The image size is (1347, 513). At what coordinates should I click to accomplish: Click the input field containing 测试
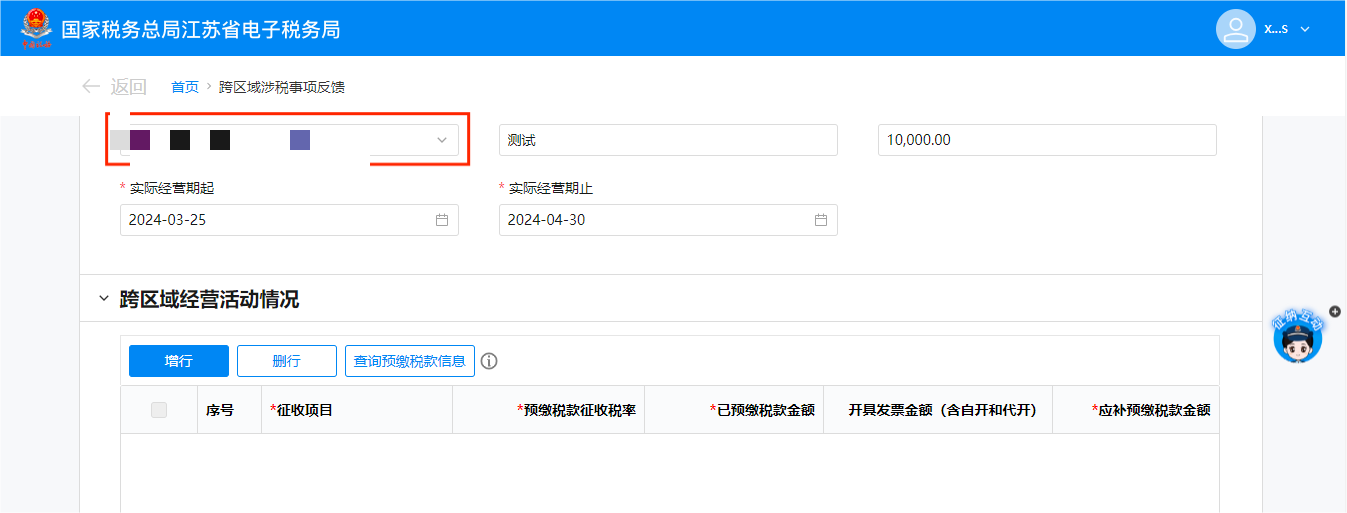(x=668, y=140)
